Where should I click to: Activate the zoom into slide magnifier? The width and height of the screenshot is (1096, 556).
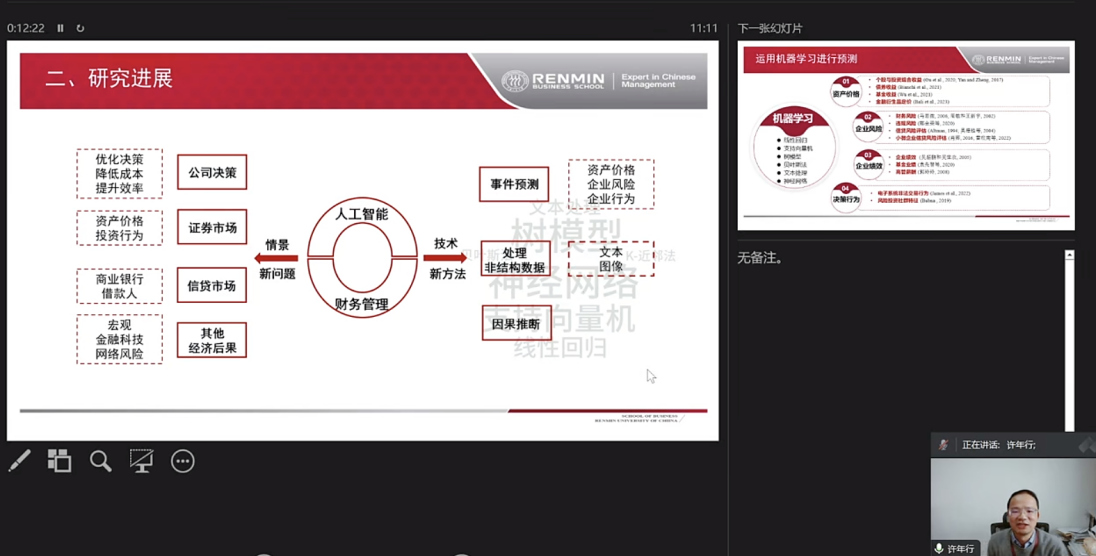[101, 461]
